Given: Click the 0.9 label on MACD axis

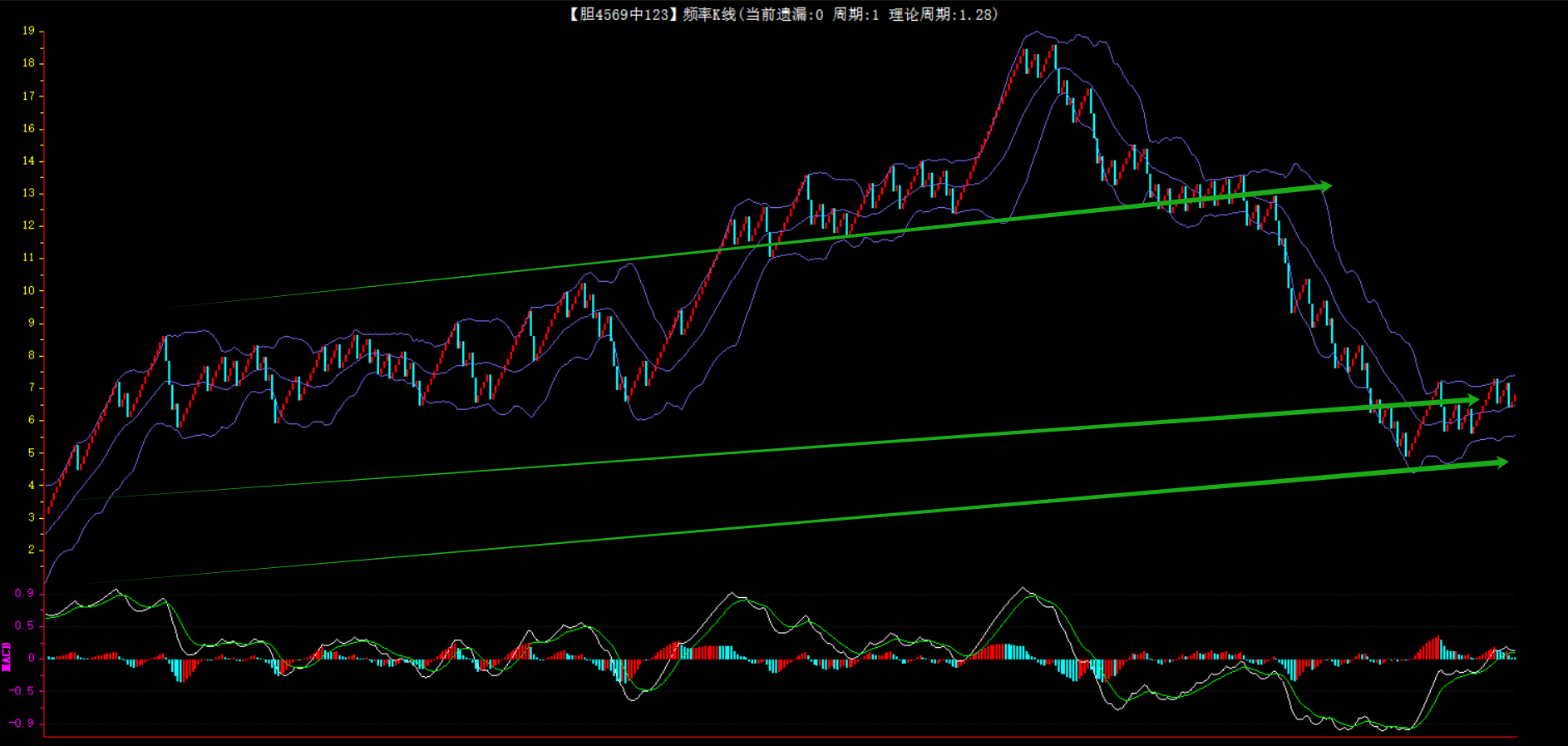Looking at the screenshot, I should pyautogui.click(x=25, y=593).
